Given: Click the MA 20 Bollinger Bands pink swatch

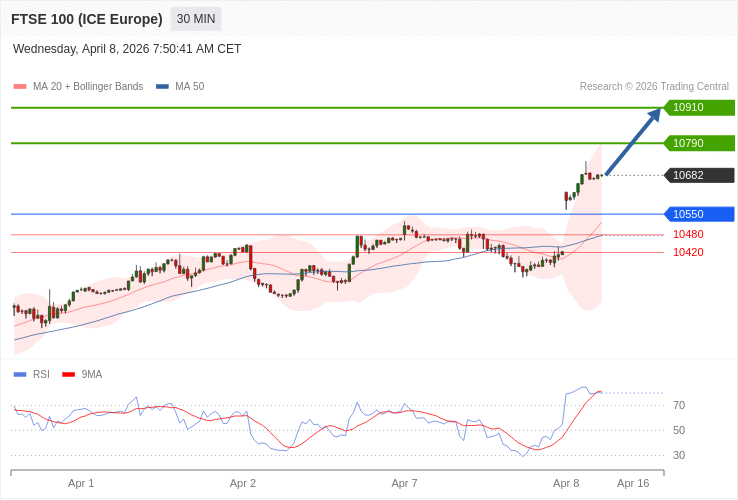Looking at the screenshot, I should (20, 87).
